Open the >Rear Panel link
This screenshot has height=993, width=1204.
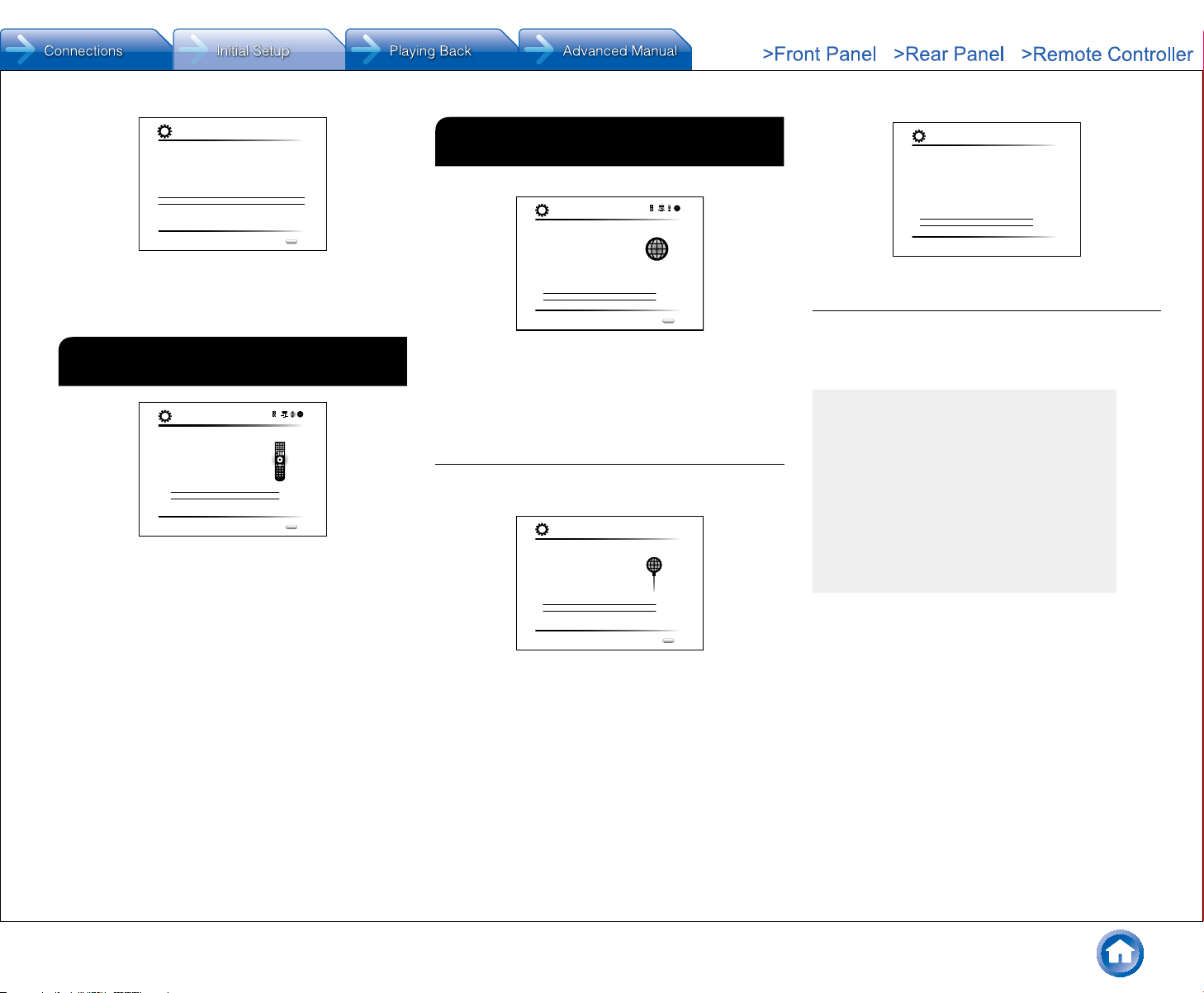click(x=949, y=54)
